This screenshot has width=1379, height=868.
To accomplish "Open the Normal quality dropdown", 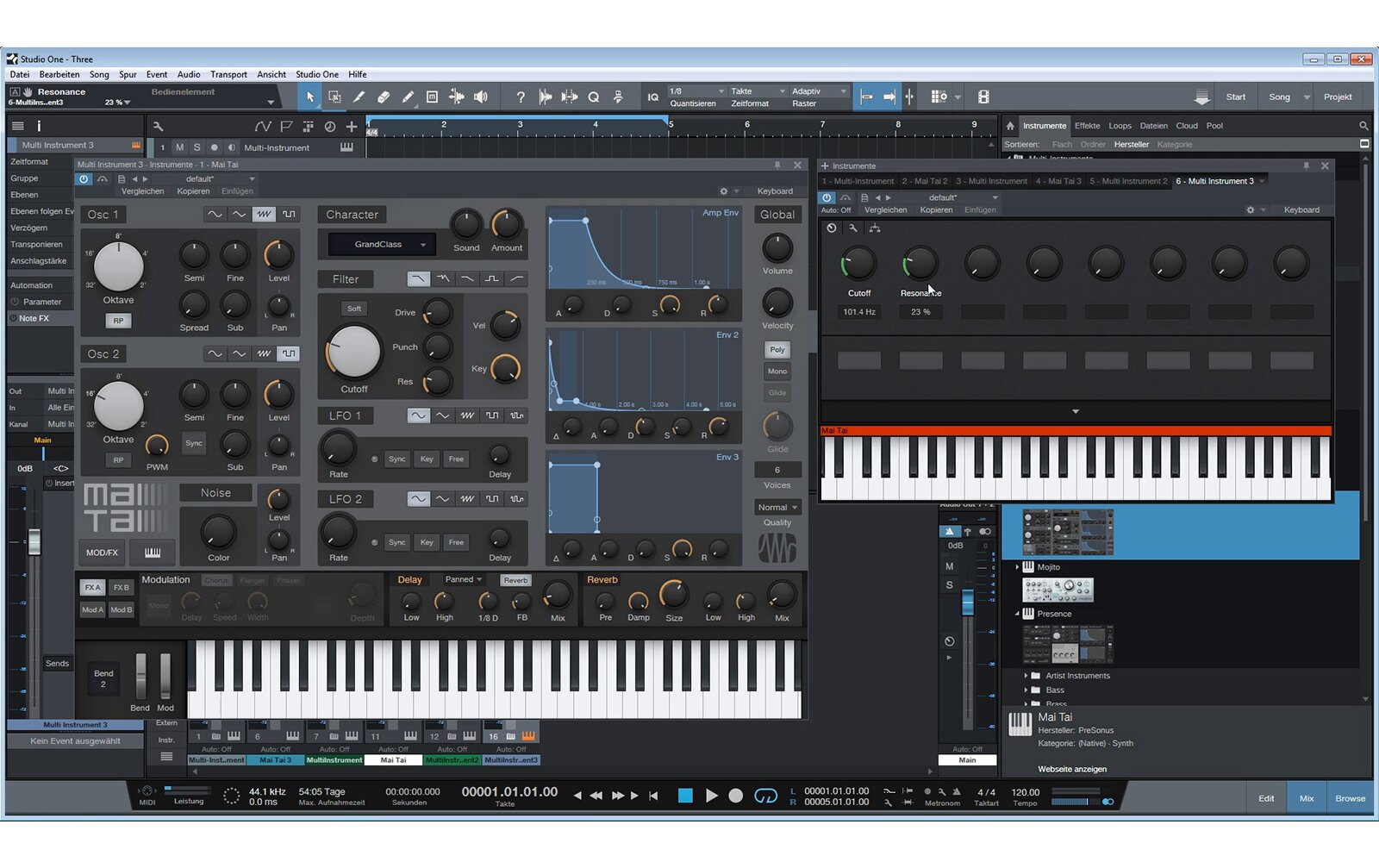I will point(777,507).
